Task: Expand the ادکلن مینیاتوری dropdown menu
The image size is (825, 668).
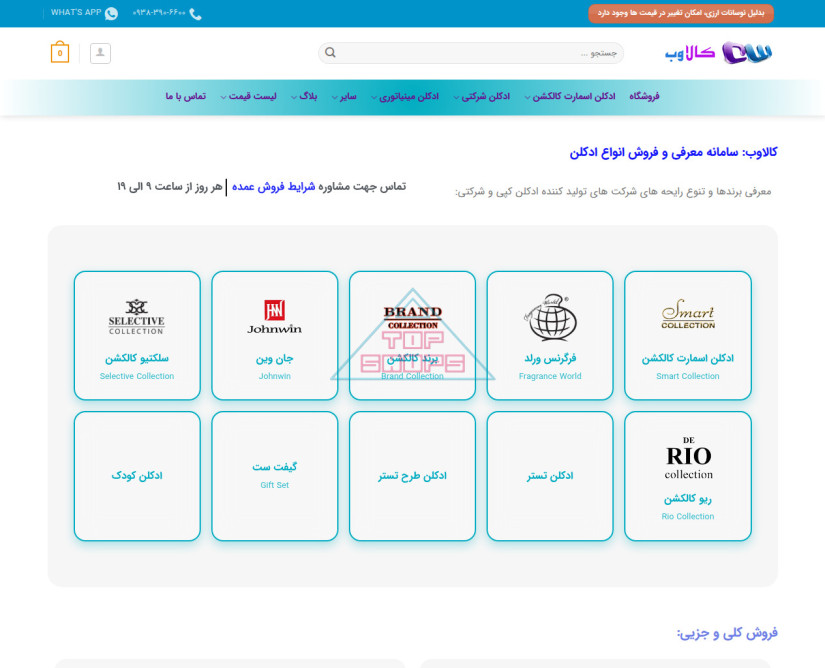Action: click(x=407, y=97)
